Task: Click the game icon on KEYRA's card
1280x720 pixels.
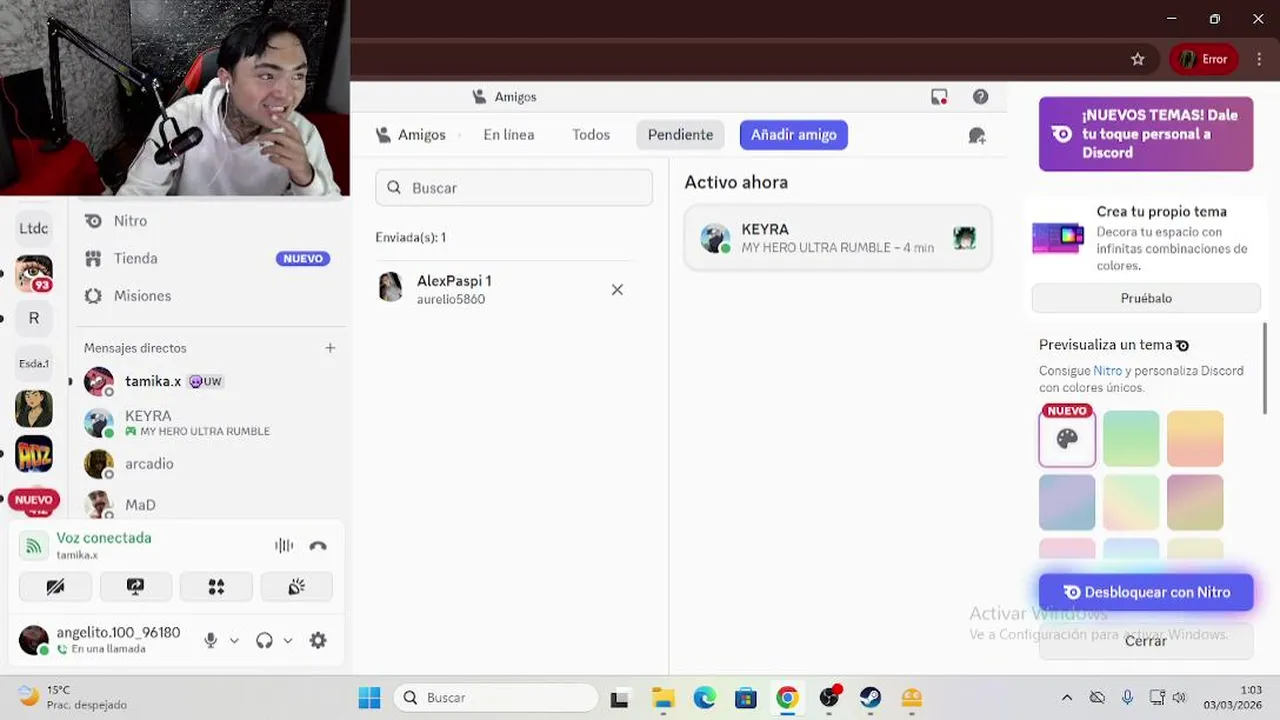Action: tap(964, 238)
